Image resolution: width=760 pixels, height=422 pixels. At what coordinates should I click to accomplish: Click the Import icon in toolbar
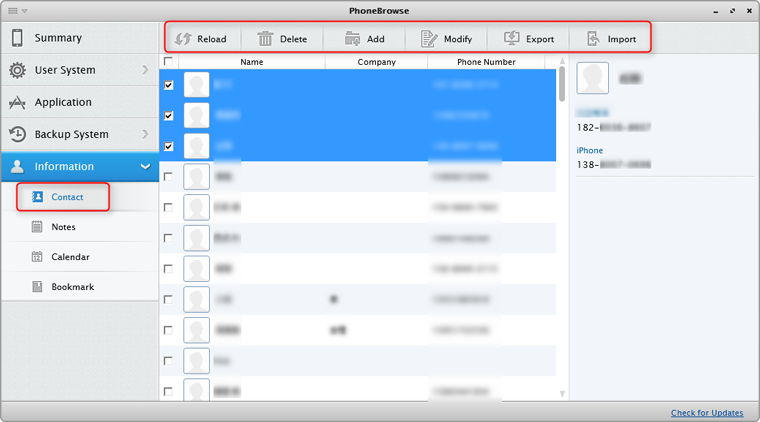[593, 39]
